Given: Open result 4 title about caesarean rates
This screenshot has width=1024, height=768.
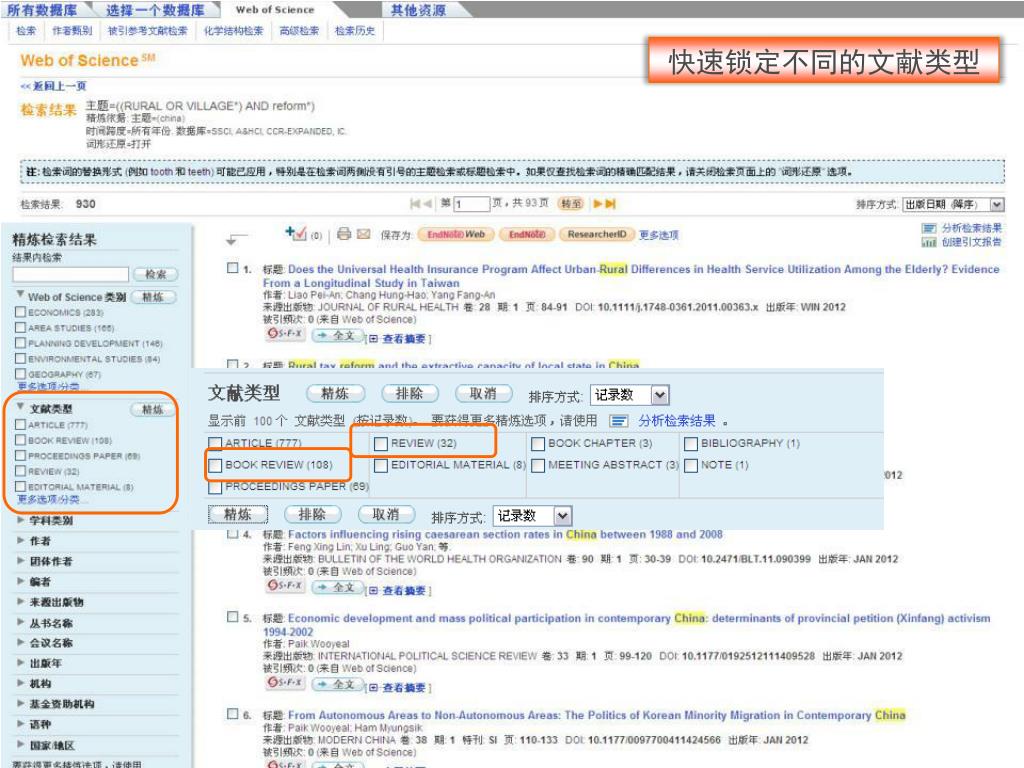Looking at the screenshot, I should click(x=505, y=534).
